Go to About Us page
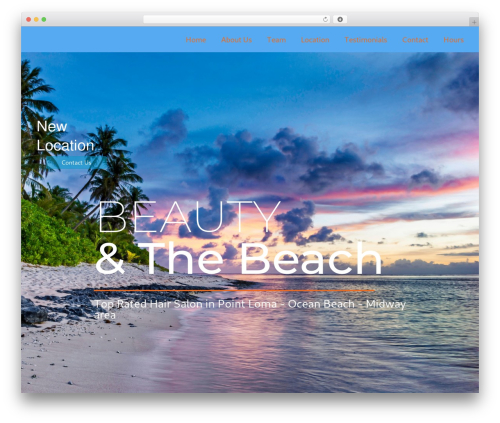500x423 pixels. coord(236,40)
